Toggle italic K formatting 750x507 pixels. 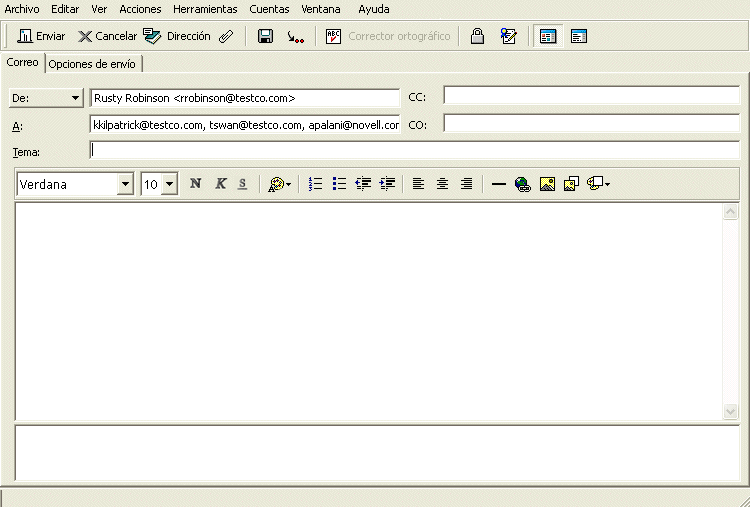coord(220,184)
